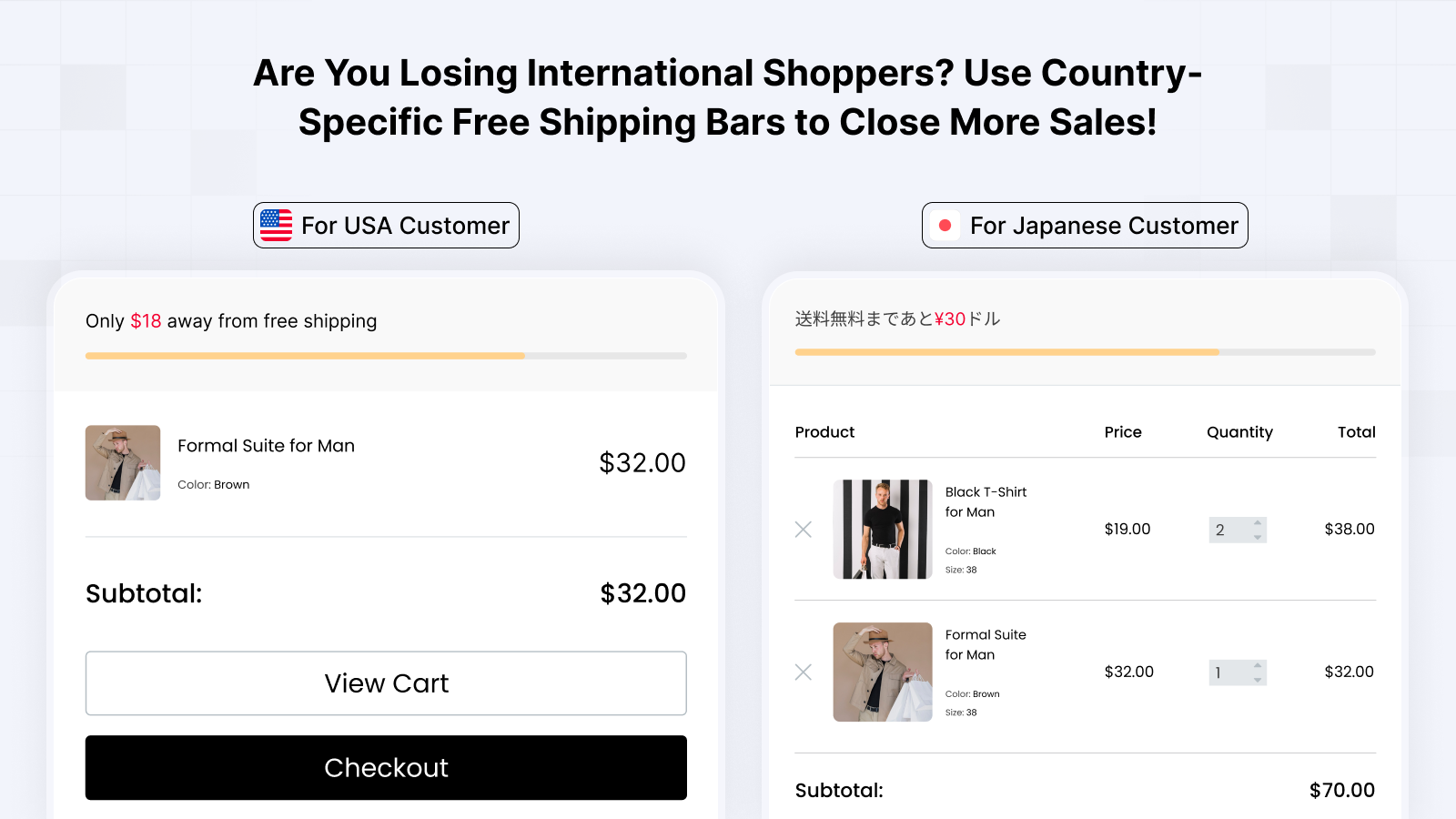Click the Formal Suite product thumbnail
The height and width of the screenshot is (819, 1456).
coord(883,671)
